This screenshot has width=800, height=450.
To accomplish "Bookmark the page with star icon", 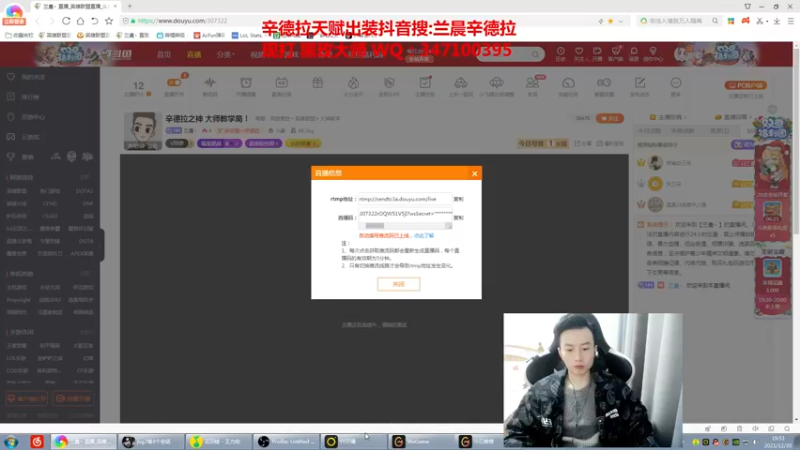I will pyautogui.click(x=109, y=21).
